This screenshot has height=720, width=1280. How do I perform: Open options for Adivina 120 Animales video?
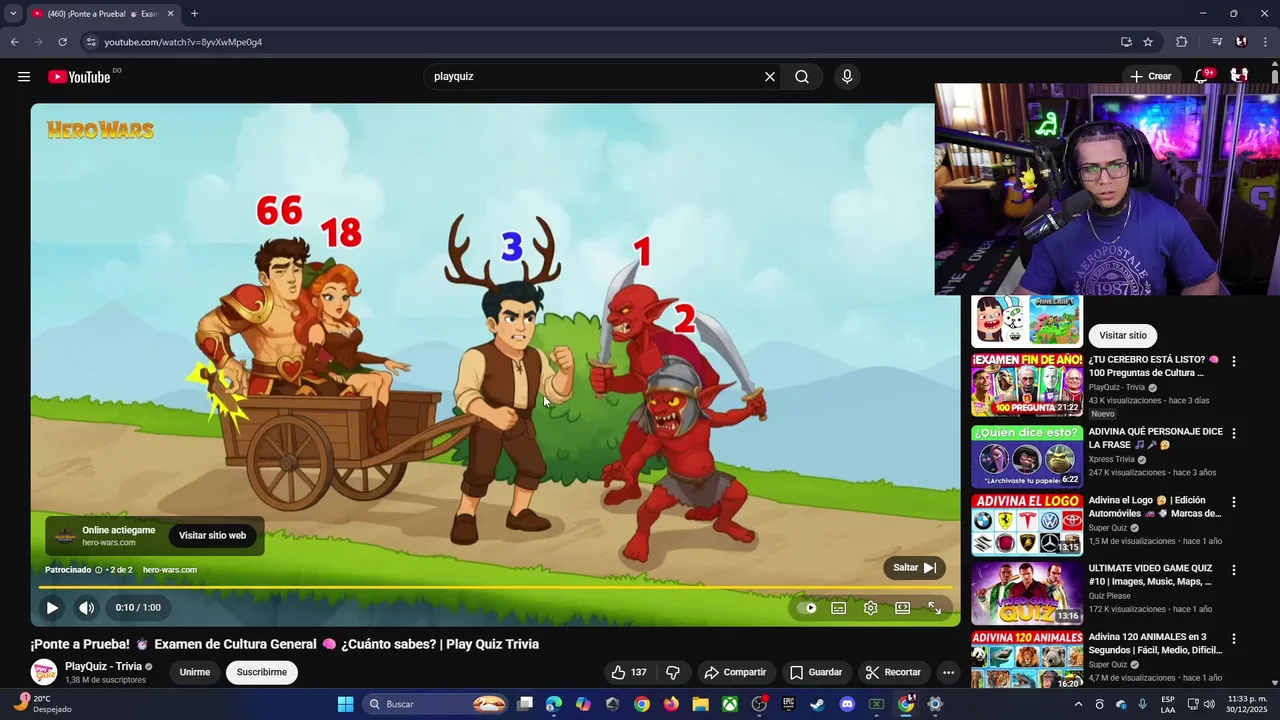(x=1234, y=639)
